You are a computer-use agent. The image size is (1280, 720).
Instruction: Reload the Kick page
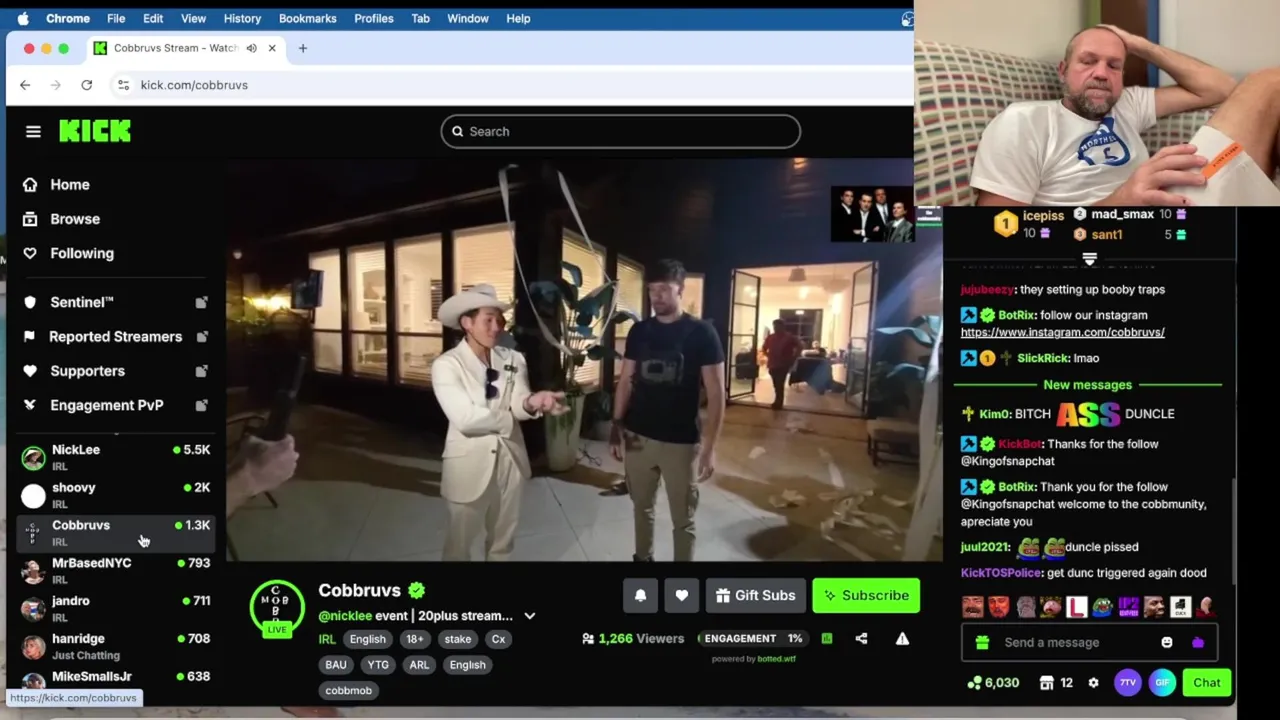87,85
